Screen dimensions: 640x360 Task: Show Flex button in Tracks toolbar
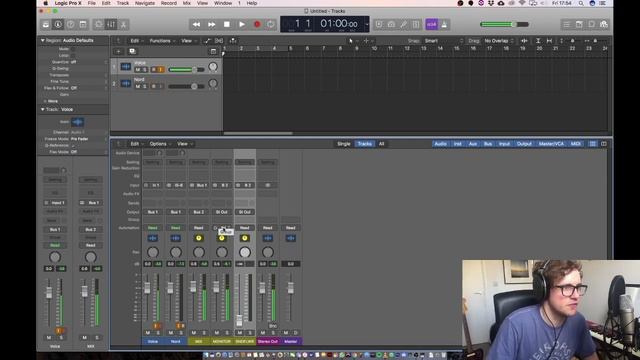point(219,41)
